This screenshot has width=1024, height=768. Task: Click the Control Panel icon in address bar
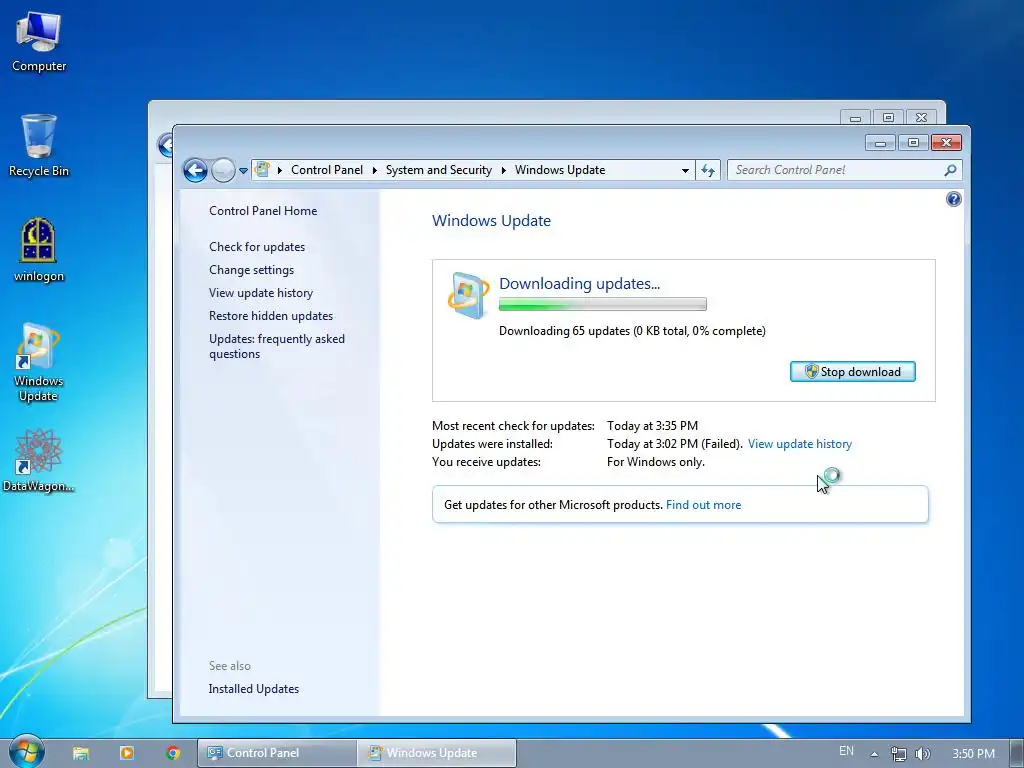[x=262, y=170]
